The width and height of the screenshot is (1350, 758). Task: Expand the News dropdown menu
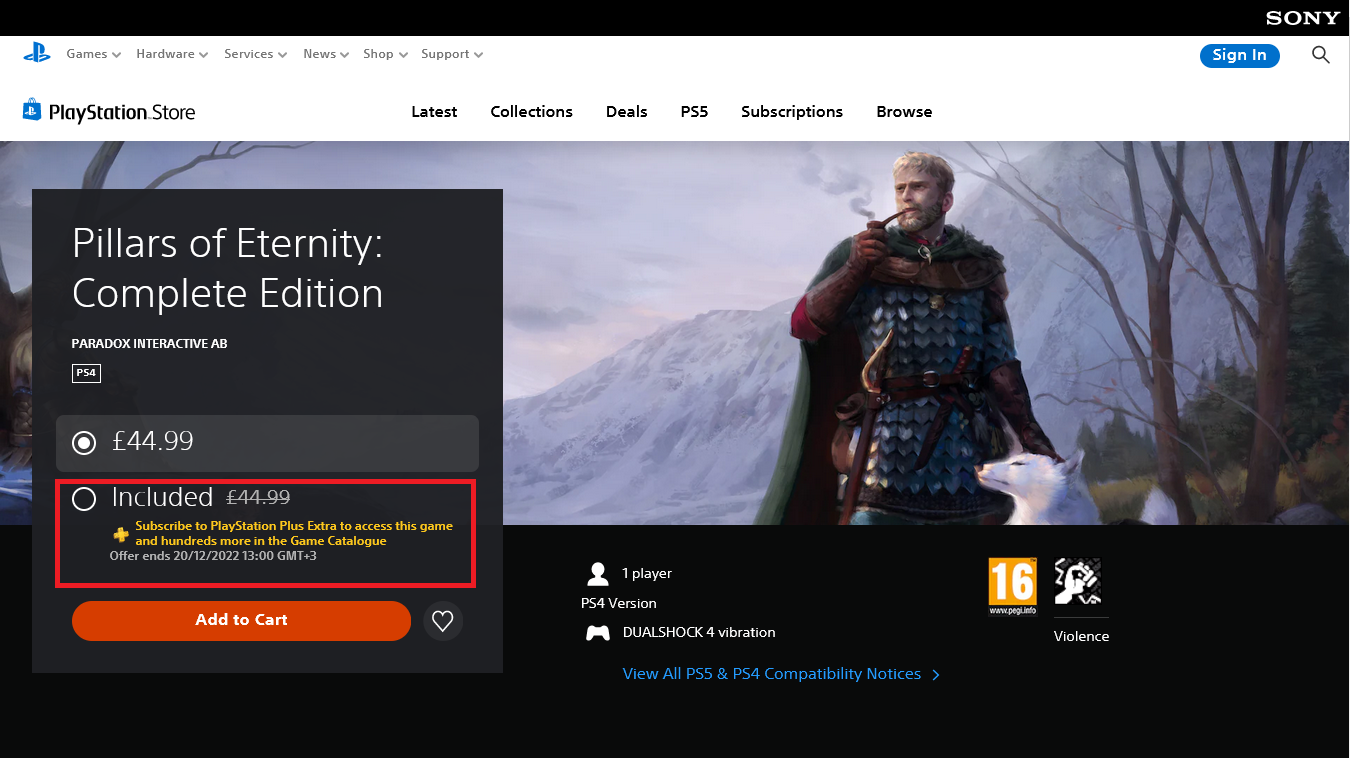[326, 54]
